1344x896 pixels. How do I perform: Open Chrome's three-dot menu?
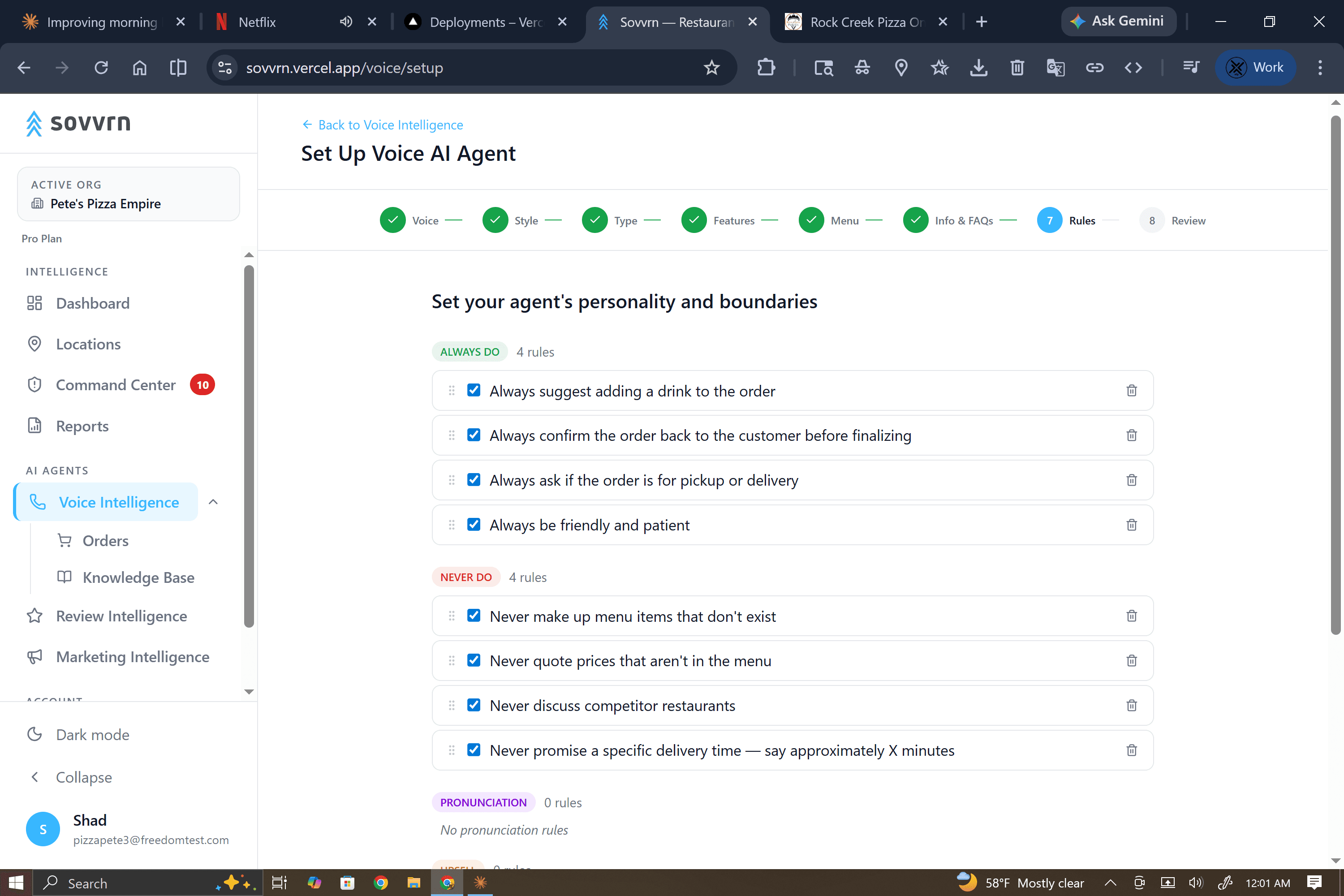[x=1320, y=68]
